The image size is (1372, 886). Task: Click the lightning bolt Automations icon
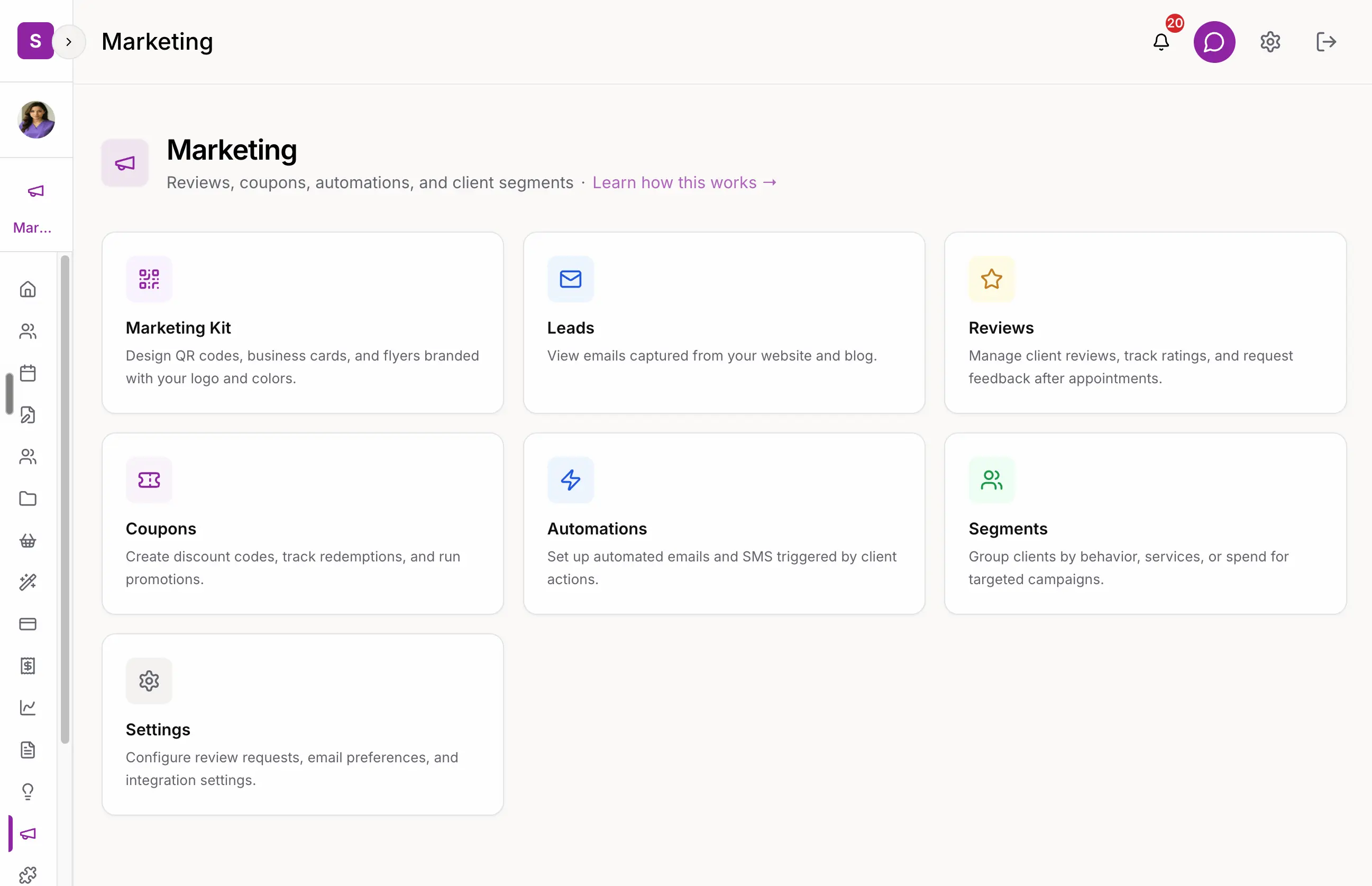point(570,480)
